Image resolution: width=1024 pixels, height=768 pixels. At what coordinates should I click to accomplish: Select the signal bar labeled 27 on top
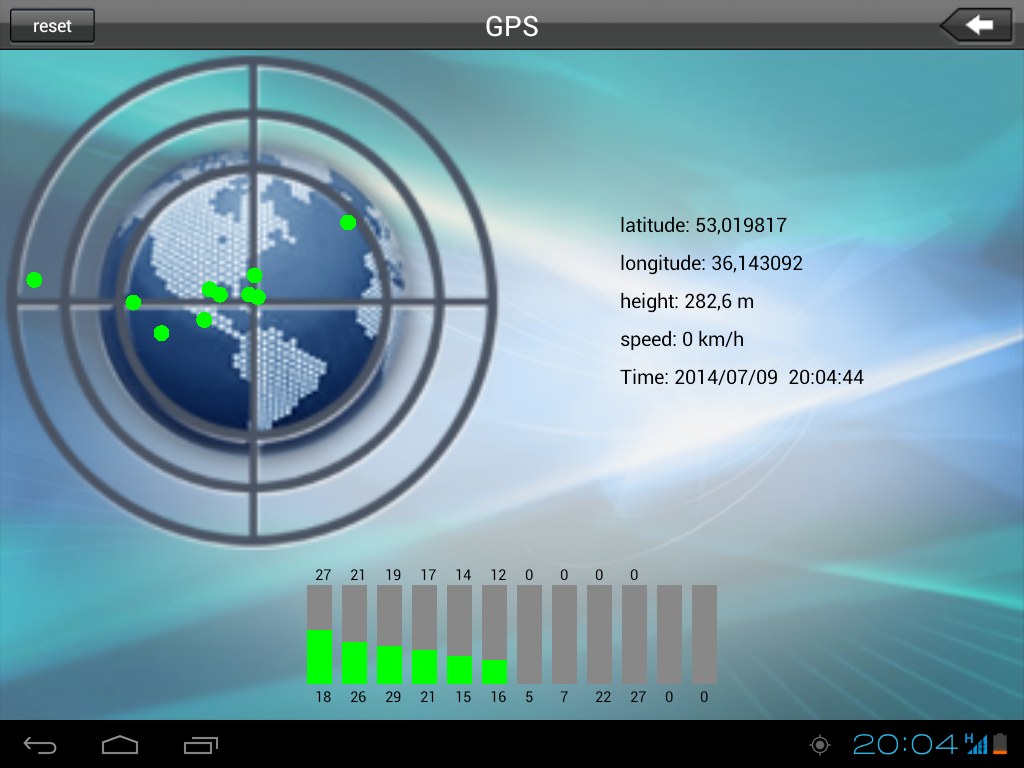pyautogui.click(x=319, y=634)
